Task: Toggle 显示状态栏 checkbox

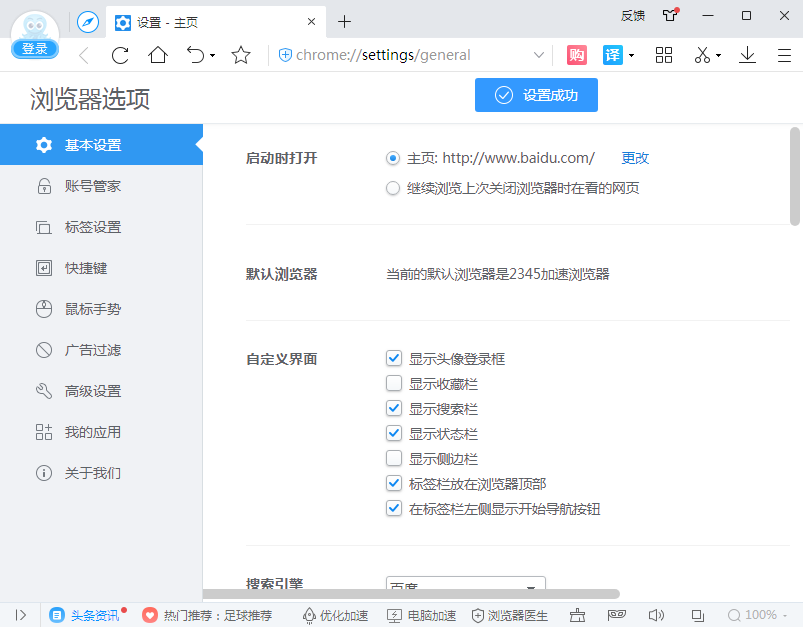Action: pyautogui.click(x=394, y=433)
